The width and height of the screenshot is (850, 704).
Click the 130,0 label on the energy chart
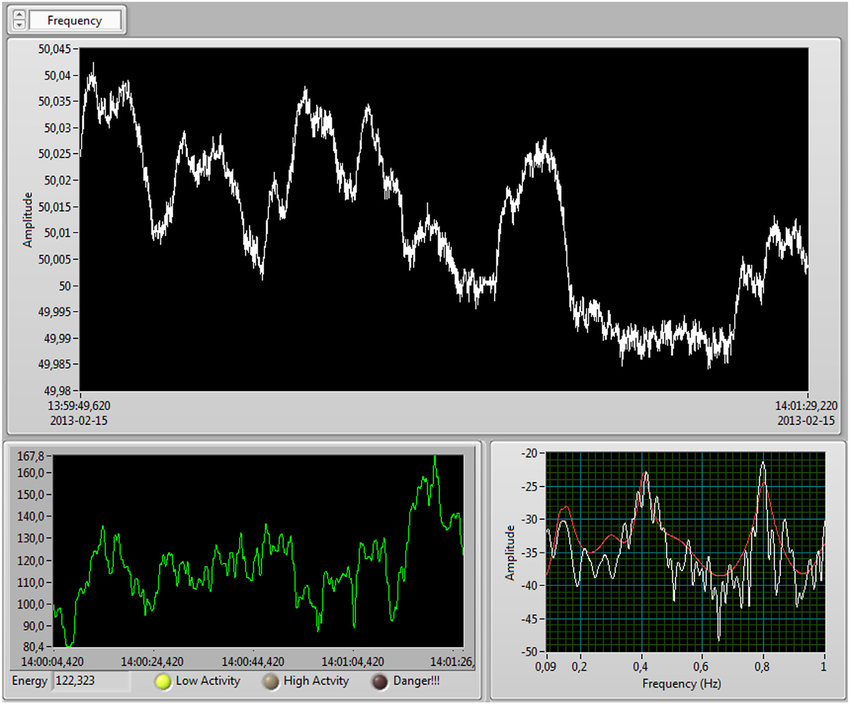click(30, 539)
